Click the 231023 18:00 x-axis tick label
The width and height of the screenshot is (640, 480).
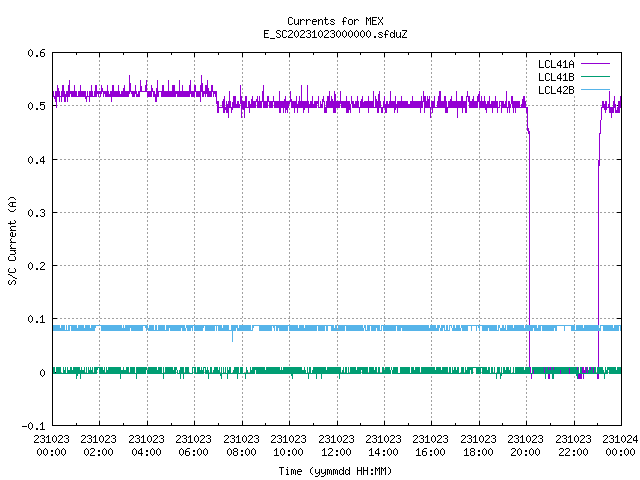[x=478, y=446]
